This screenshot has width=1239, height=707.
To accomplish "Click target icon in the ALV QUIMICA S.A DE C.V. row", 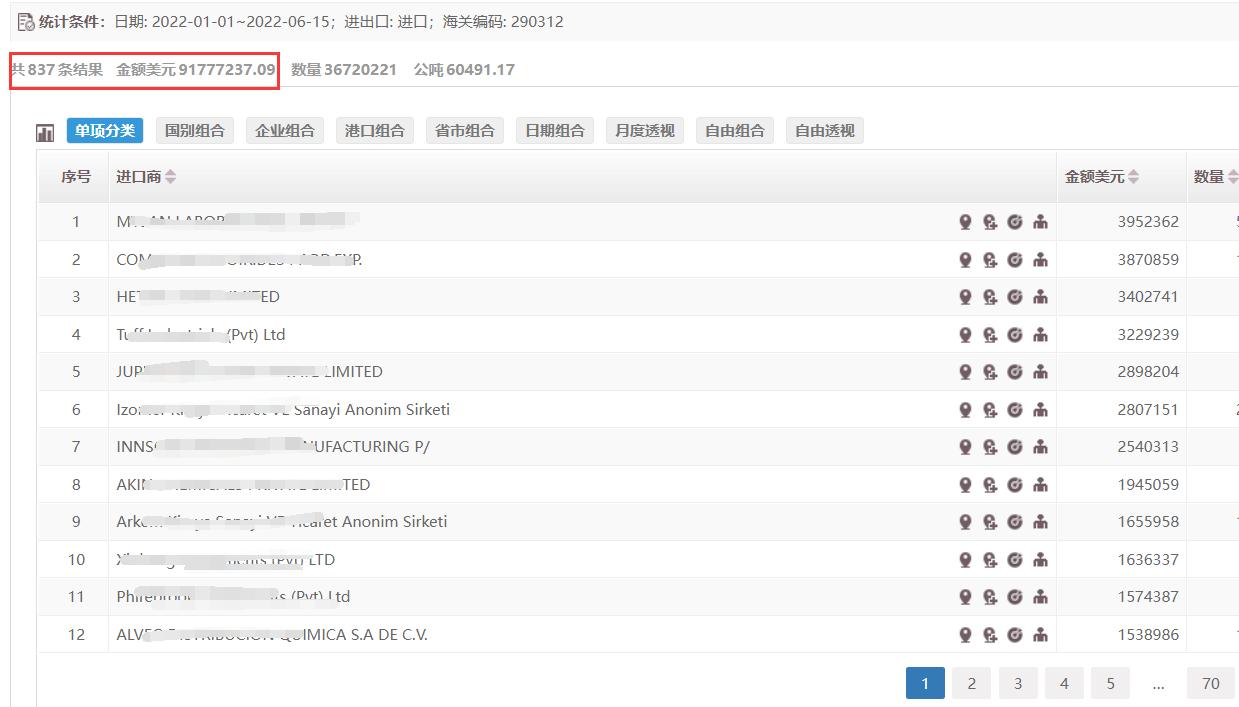I will [x=1015, y=635].
